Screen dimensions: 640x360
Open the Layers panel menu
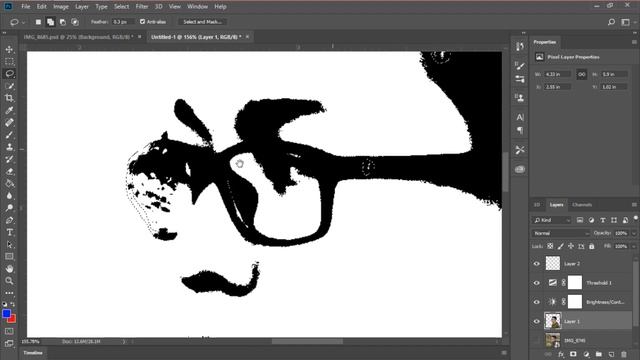634,204
